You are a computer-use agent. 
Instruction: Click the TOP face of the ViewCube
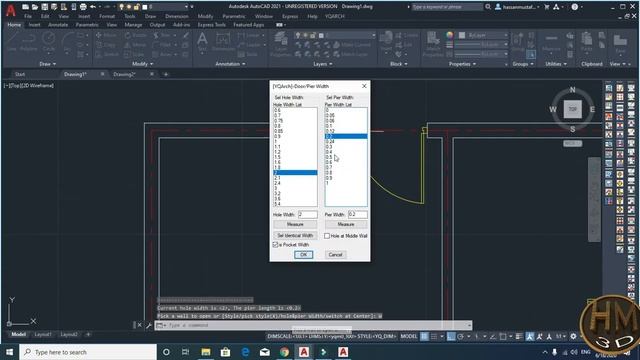(x=573, y=109)
